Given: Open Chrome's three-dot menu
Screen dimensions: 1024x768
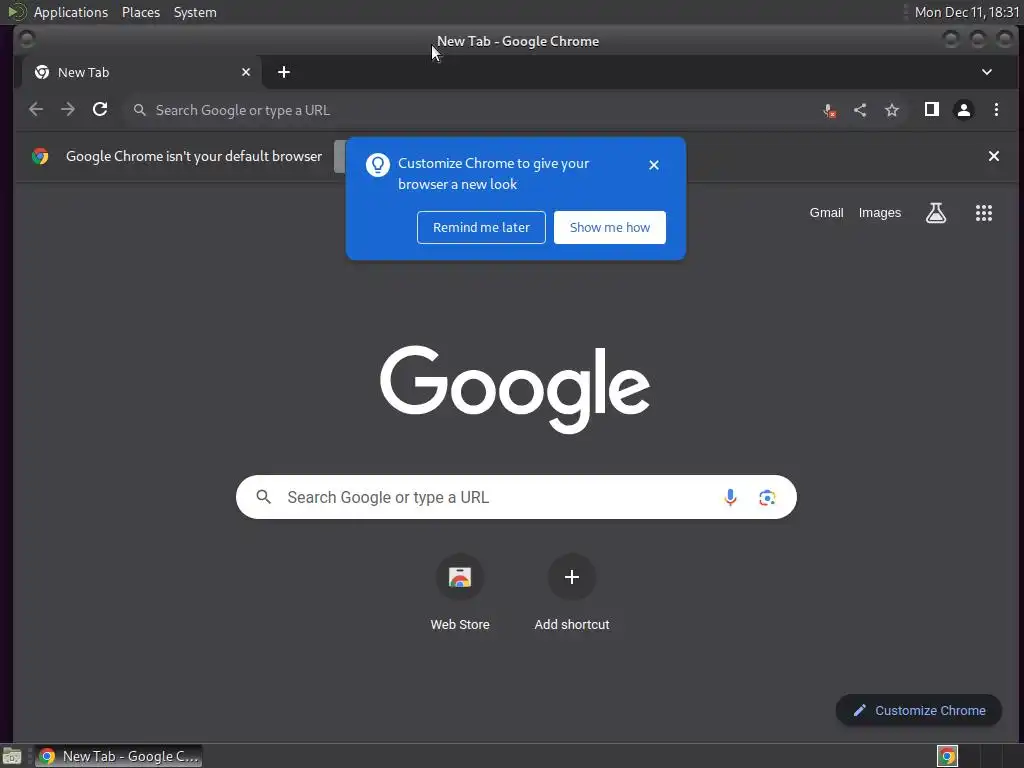Looking at the screenshot, I should pyautogui.click(x=997, y=110).
